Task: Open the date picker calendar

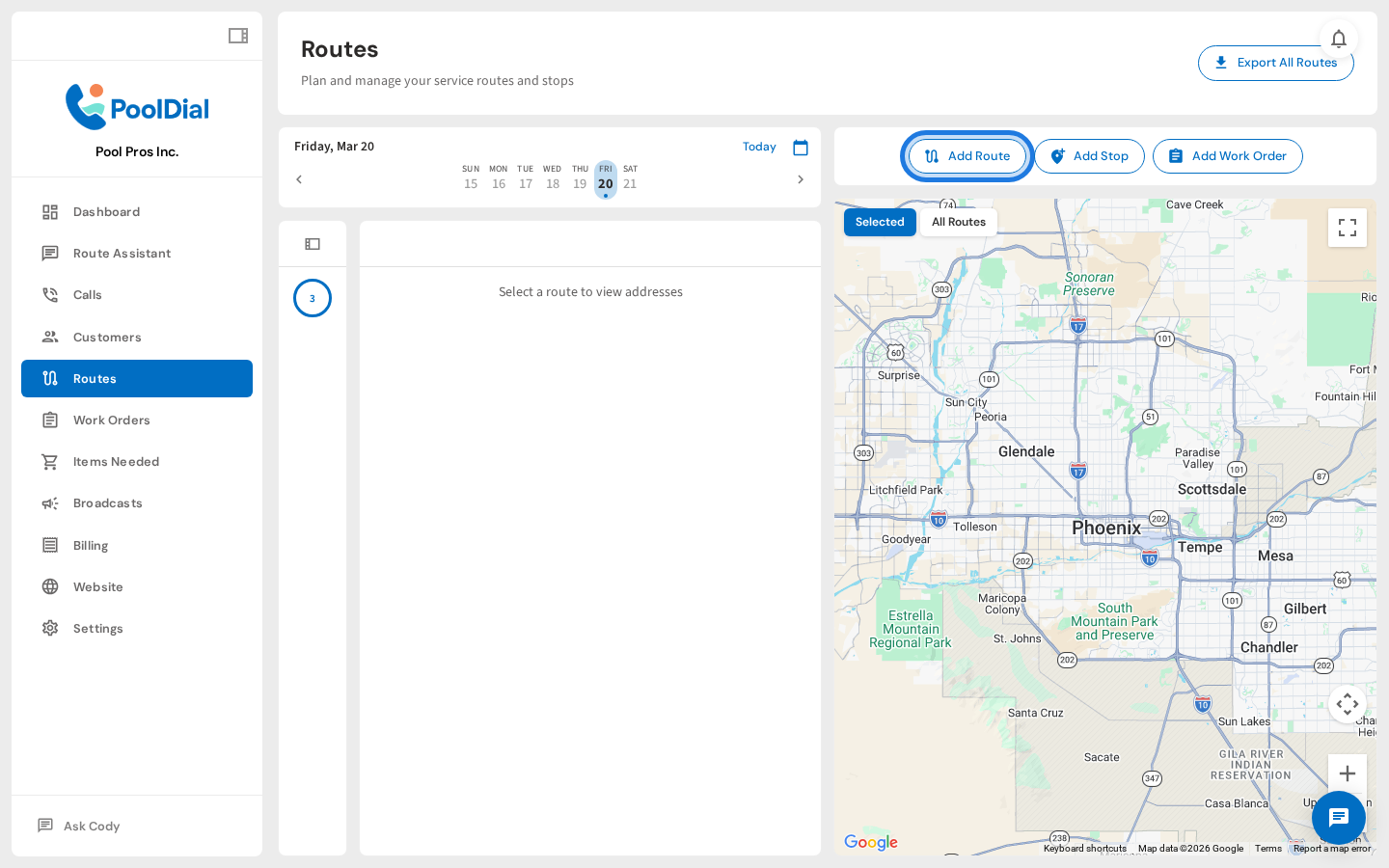Action: [801, 147]
